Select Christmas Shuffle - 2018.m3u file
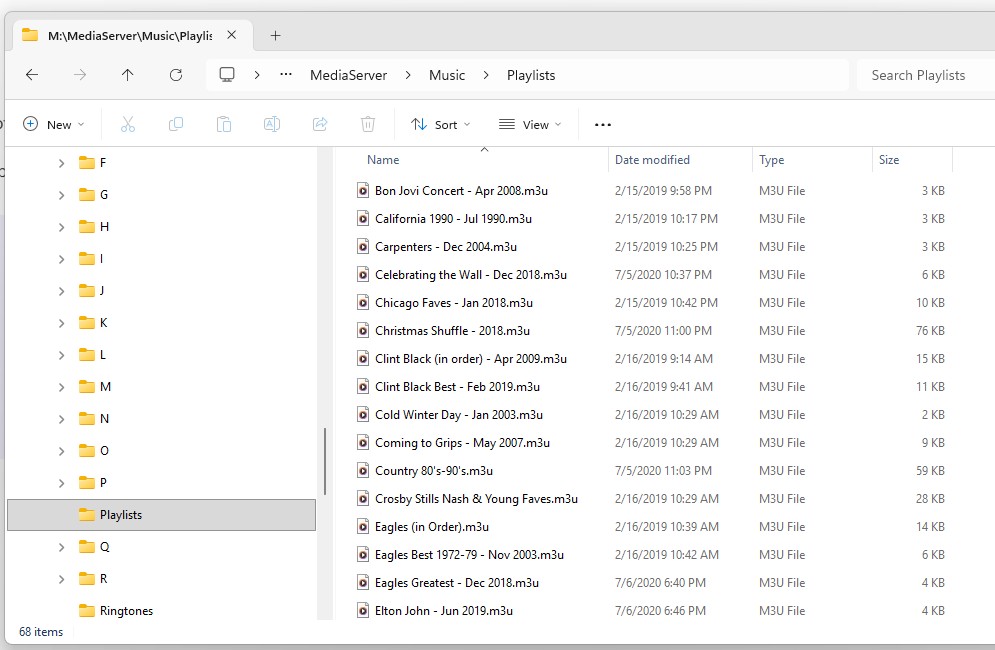Viewport: 995px width, 650px height. click(x=452, y=331)
